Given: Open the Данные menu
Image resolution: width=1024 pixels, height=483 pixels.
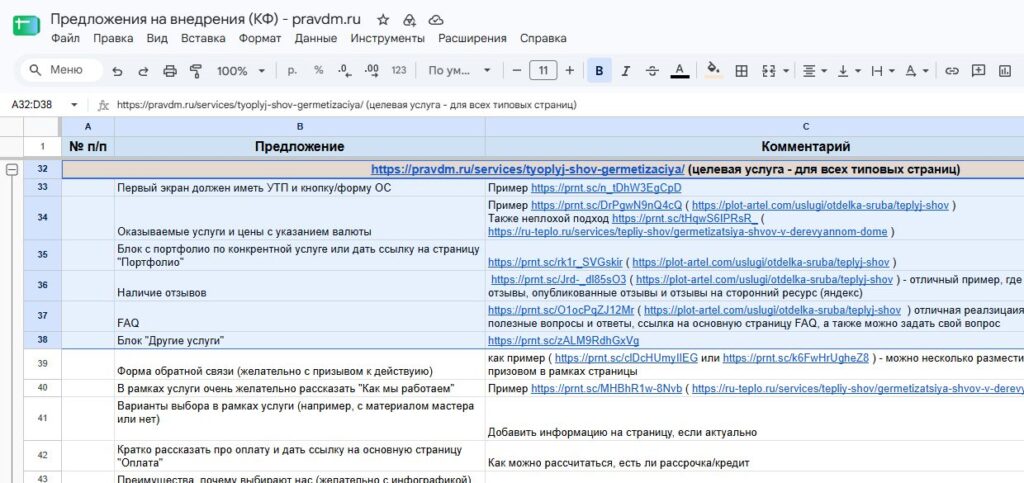Looking at the screenshot, I should coord(316,39).
